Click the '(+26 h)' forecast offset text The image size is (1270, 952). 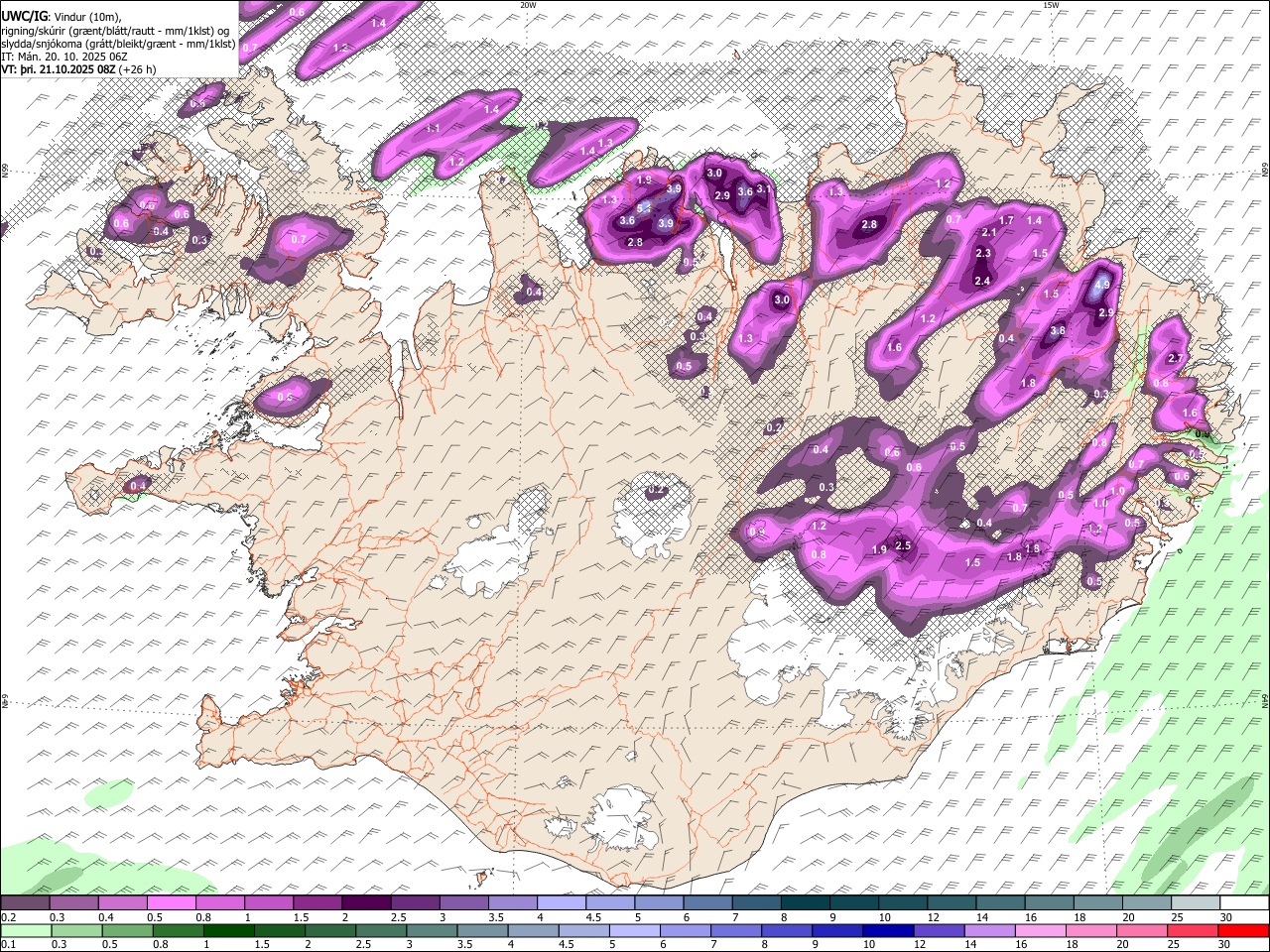[137, 69]
